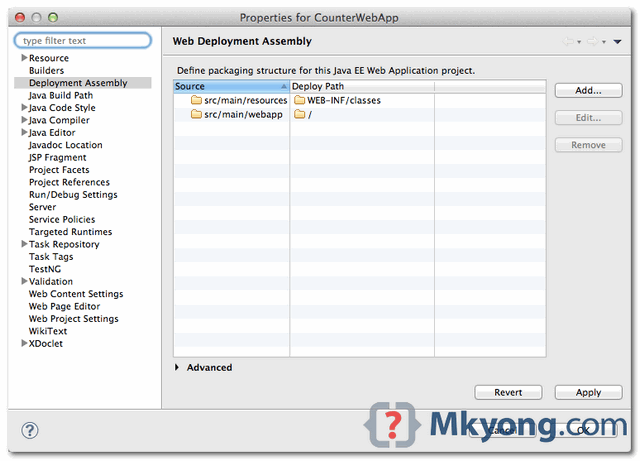This screenshot has width=640, height=461.
Task: Open Javadoc Location settings
Action: pyautogui.click(x=66, y=145)
